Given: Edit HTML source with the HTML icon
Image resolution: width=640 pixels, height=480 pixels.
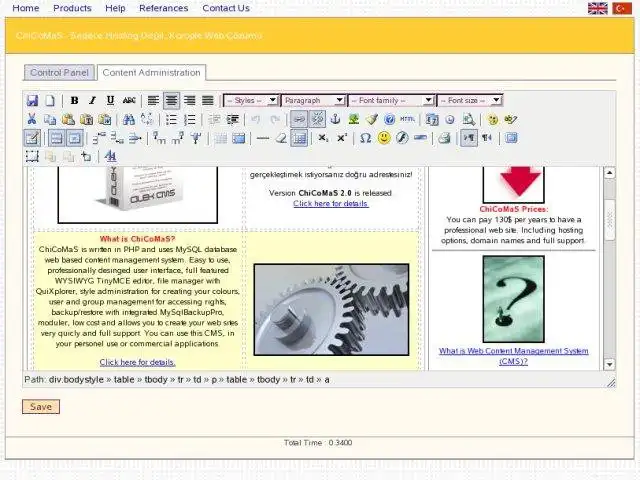Looking at the screenshot, I should [407, 119].
